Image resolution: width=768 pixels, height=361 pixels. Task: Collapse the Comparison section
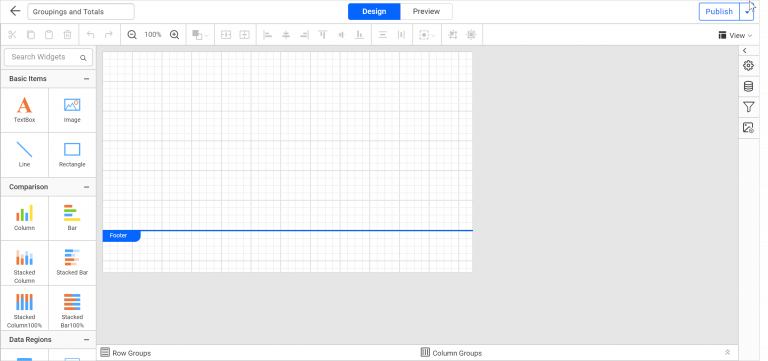click(87, 187)
